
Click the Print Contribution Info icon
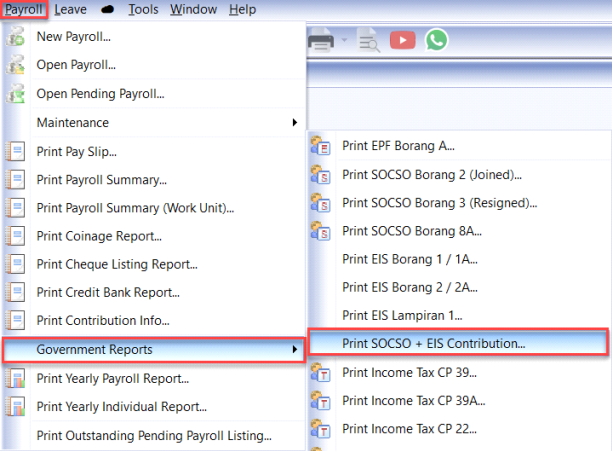click(x=15, y=320)
